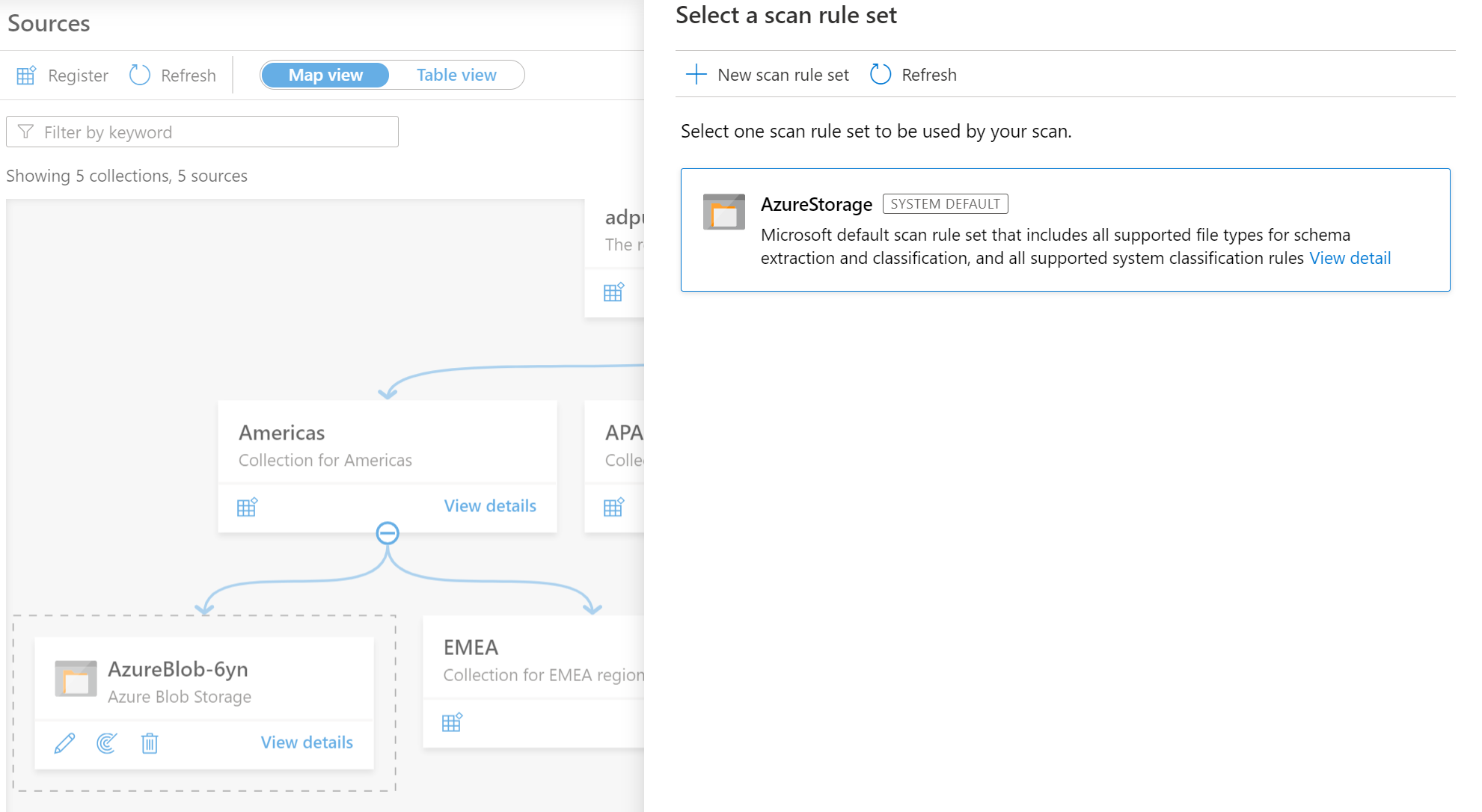Click the AzureBlob-6yn scan/connect icon
This screenshot has height=812, width=1482.
107,743
